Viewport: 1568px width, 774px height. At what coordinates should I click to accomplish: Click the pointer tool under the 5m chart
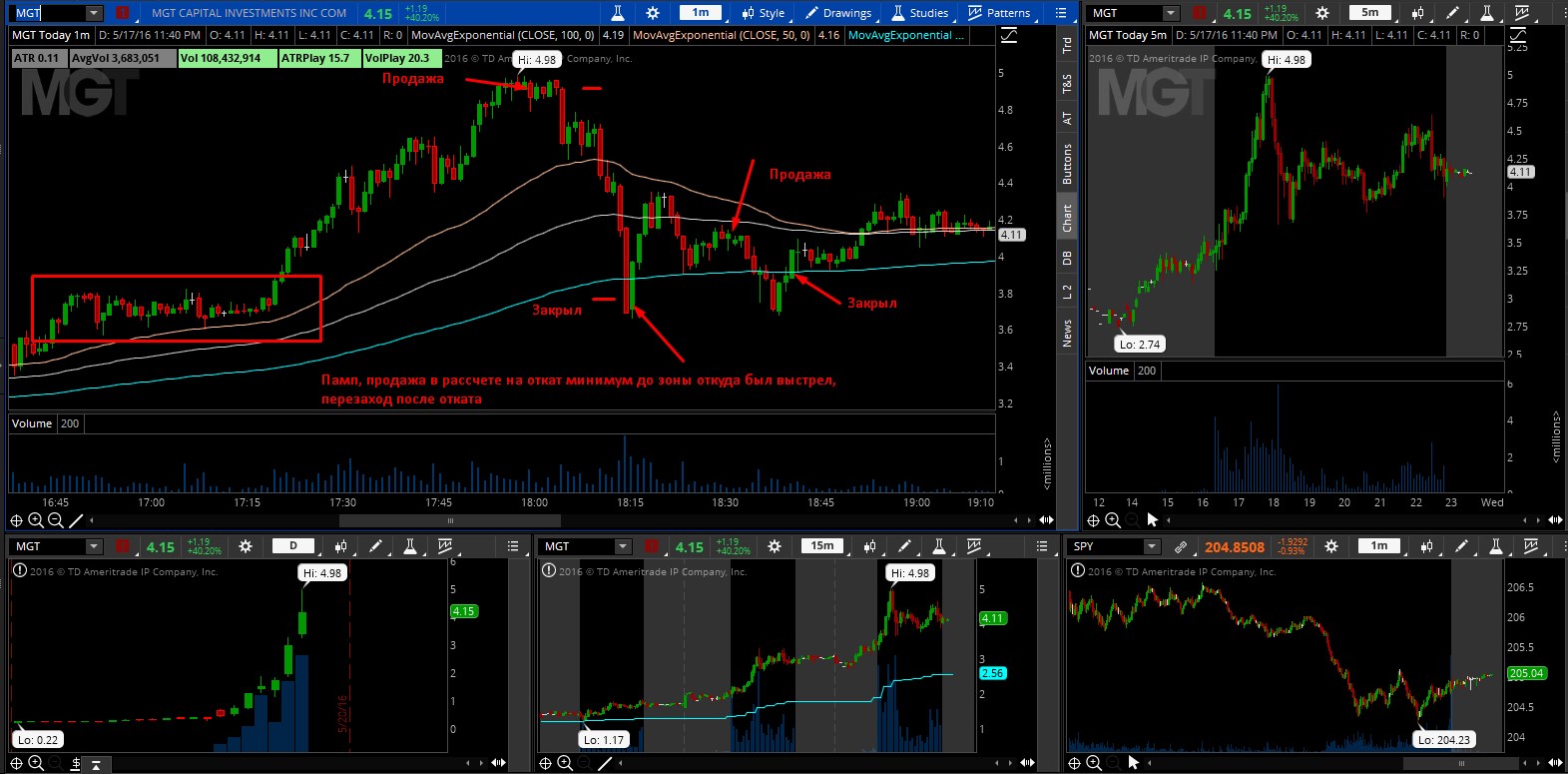pyautogui.click(x=1153, y=520)
